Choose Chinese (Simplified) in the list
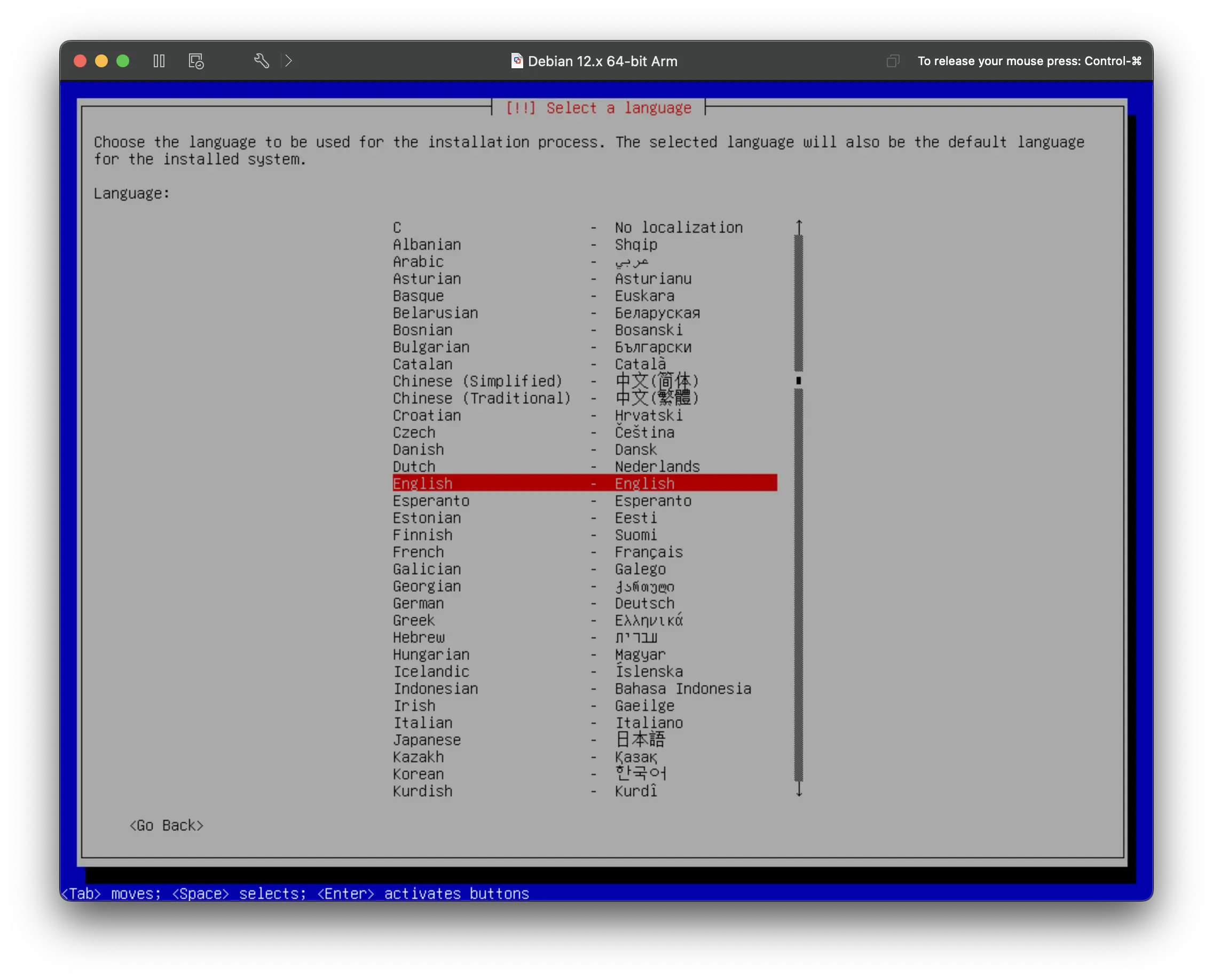 pos(585,381)
